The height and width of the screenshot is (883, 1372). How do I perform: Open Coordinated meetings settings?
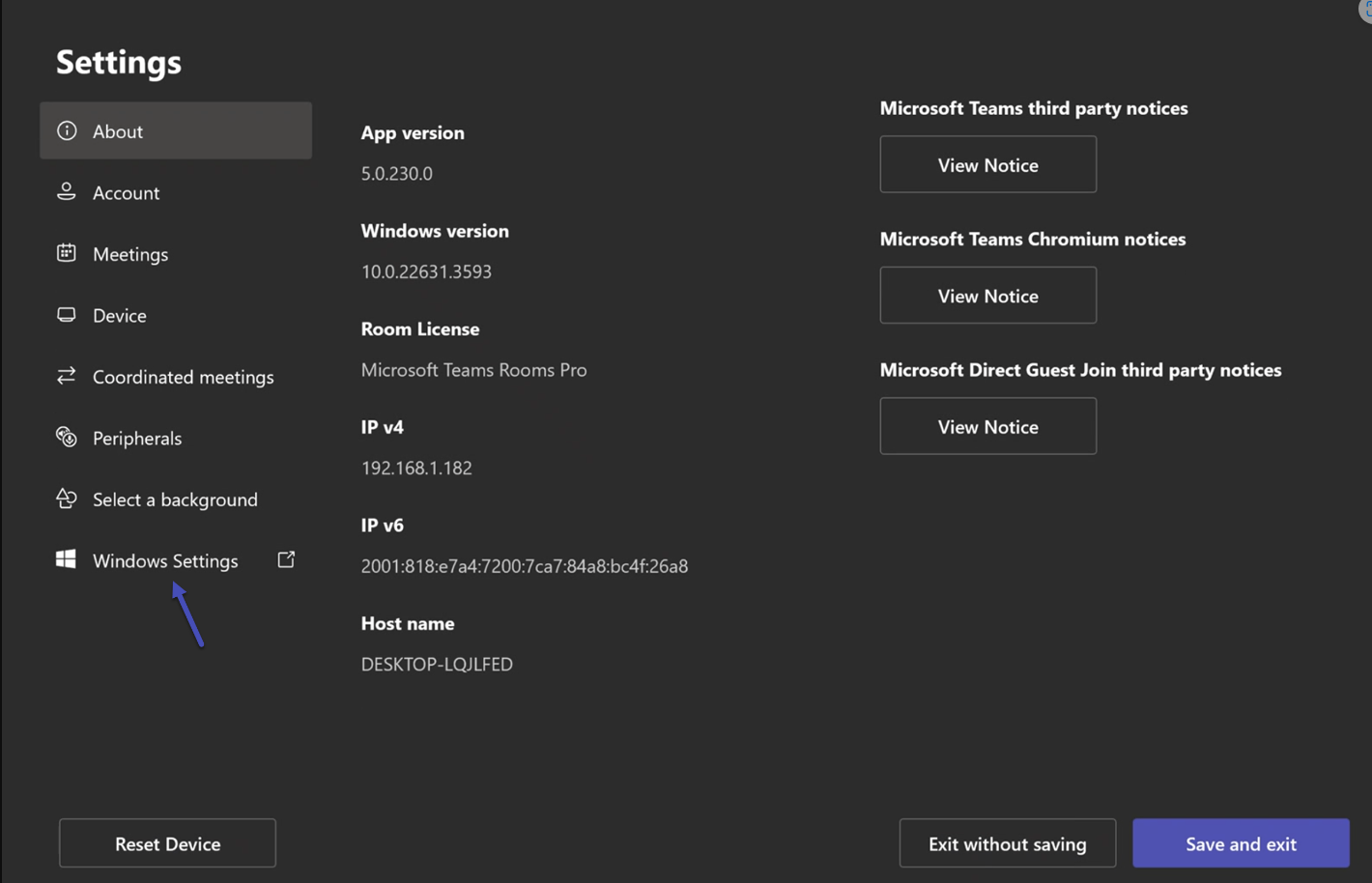(x=176, y=377)
